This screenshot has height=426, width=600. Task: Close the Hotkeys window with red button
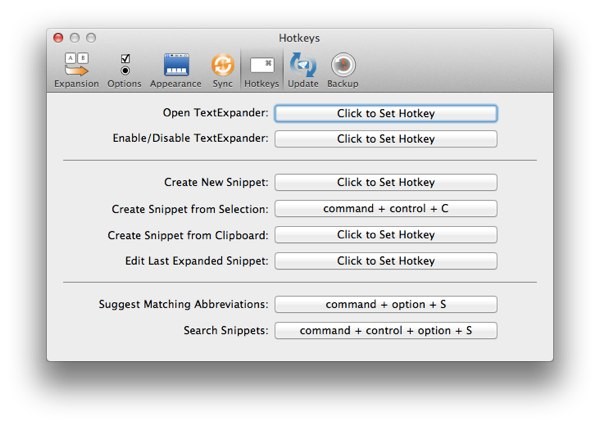click(x=58, y=38)
